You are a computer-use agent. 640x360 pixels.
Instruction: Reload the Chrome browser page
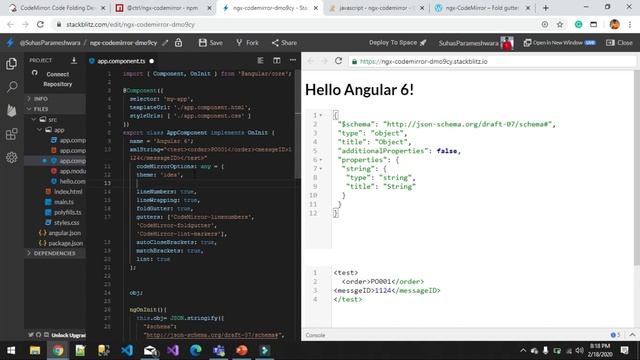40,24
